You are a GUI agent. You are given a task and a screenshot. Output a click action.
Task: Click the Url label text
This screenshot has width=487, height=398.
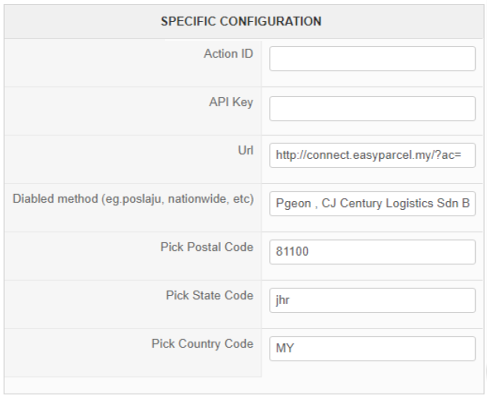pyautogui.click(x=246, y=150)
